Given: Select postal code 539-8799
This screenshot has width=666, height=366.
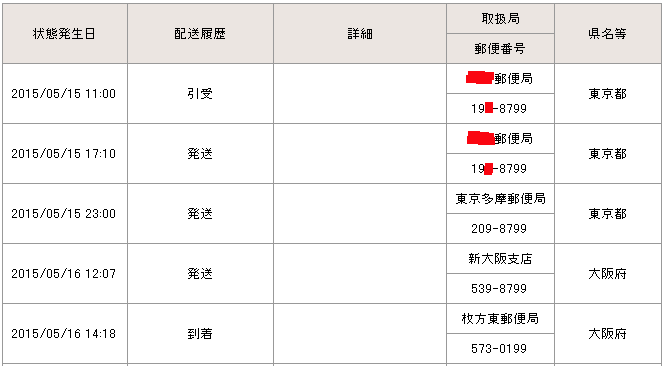Looking at the screenshot, I should tap(500, 289).
